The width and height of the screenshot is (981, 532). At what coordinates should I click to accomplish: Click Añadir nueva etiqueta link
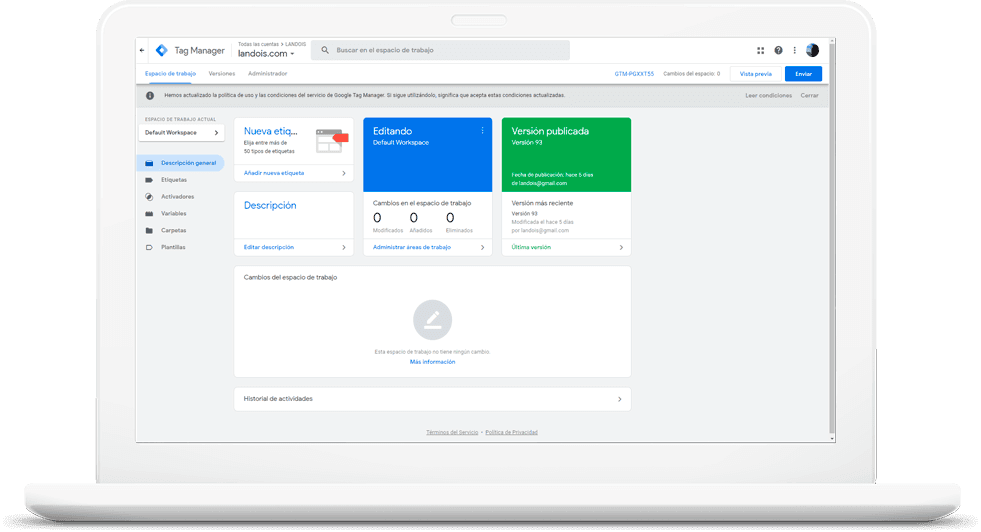[x=274, y=173]
